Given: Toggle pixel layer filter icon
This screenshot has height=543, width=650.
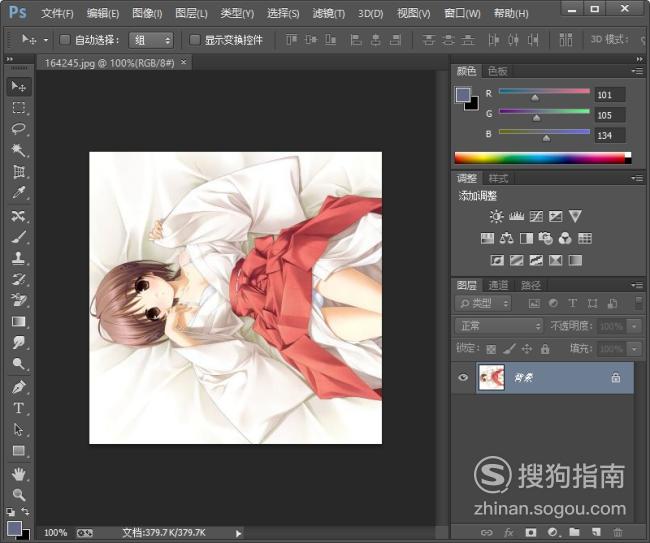Looking at the screenshot, I should pos(534,303).
